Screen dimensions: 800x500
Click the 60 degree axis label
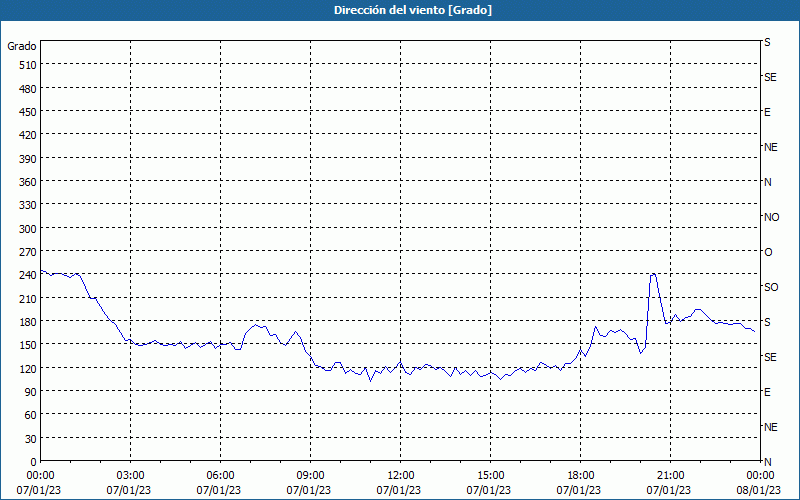point(31,415)
